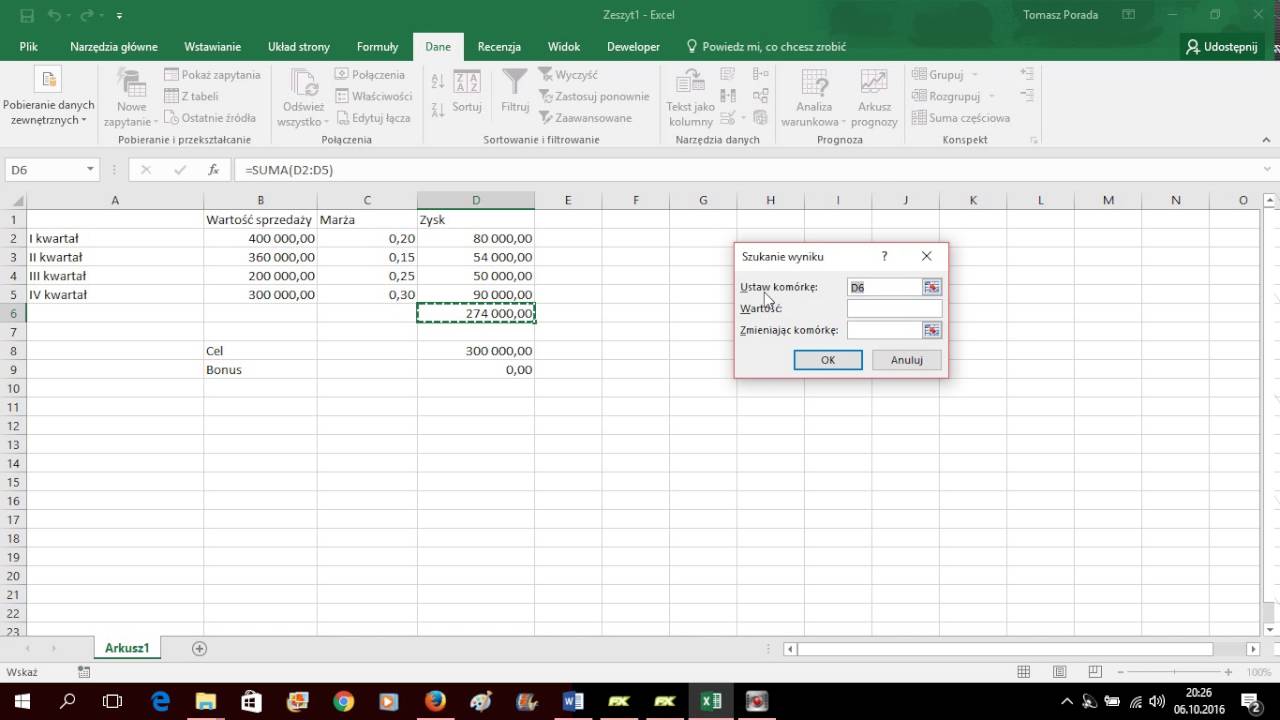1280x720 pixels.
Task: Switch to Układ strony tab
Action: pyautogui.click(x=298, y=47)
